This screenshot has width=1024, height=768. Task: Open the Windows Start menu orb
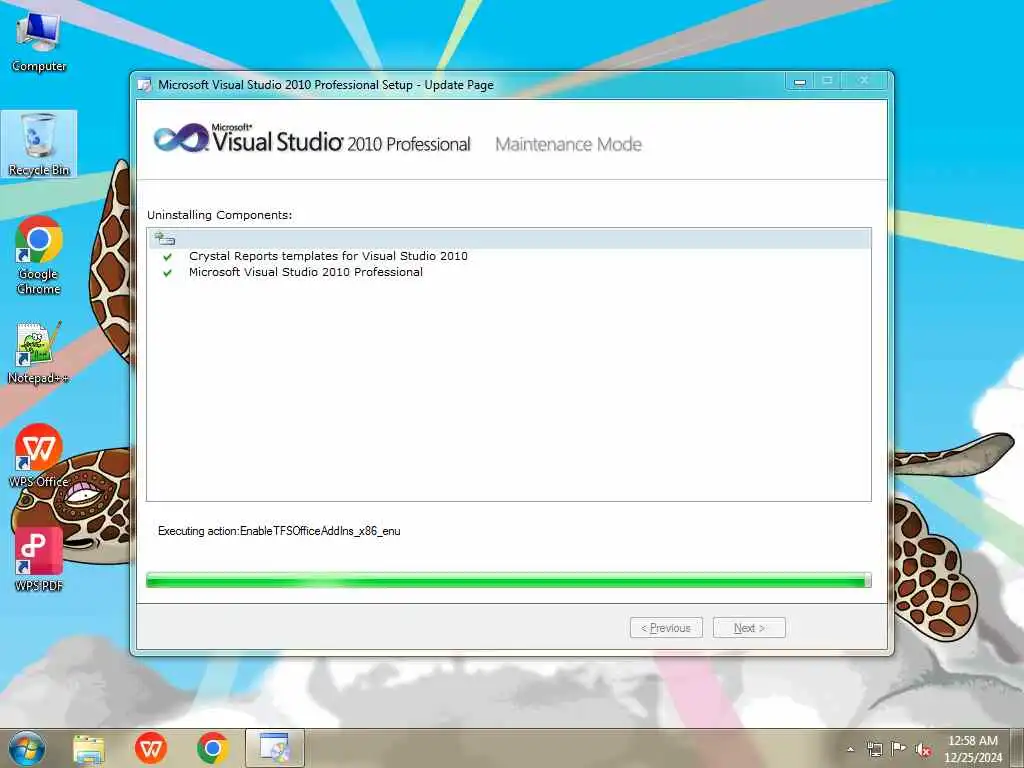pos(27,748)
